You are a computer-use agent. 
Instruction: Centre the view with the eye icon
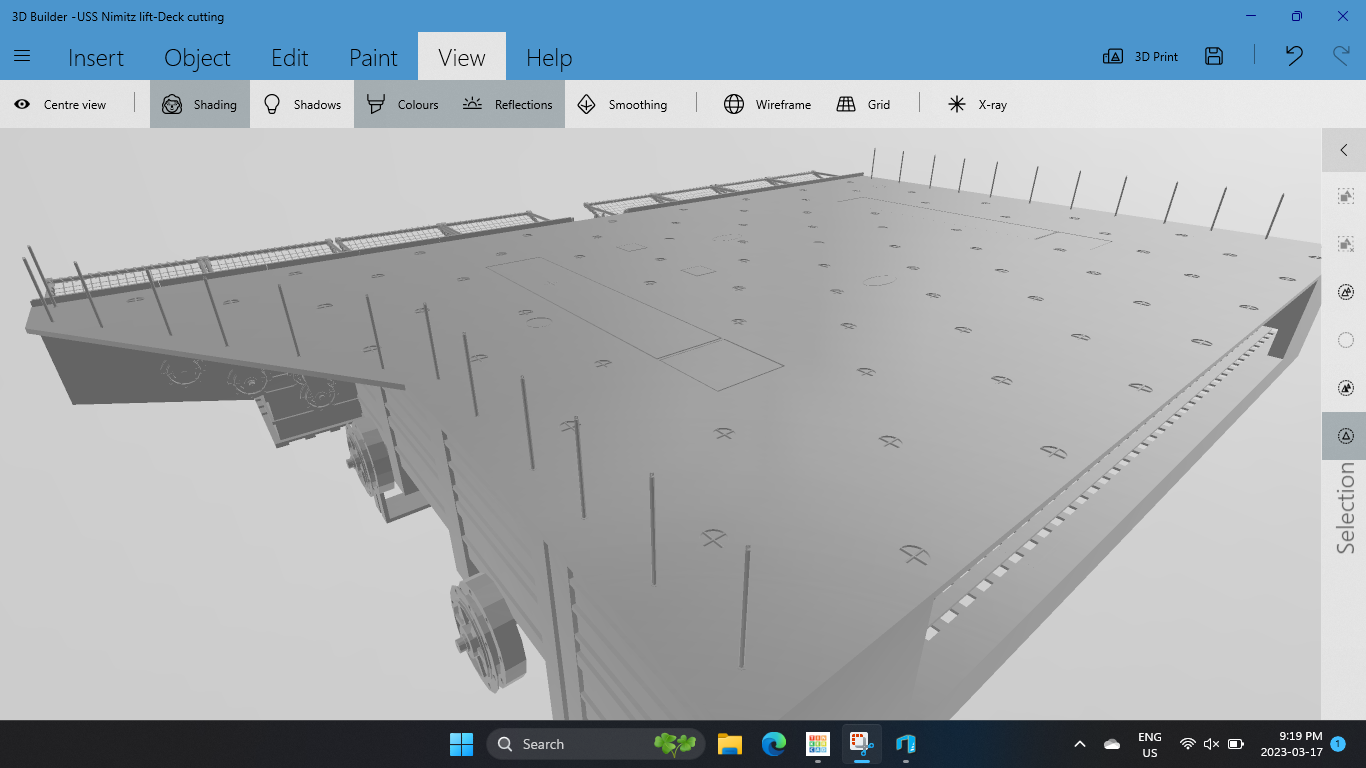point(60,104)
